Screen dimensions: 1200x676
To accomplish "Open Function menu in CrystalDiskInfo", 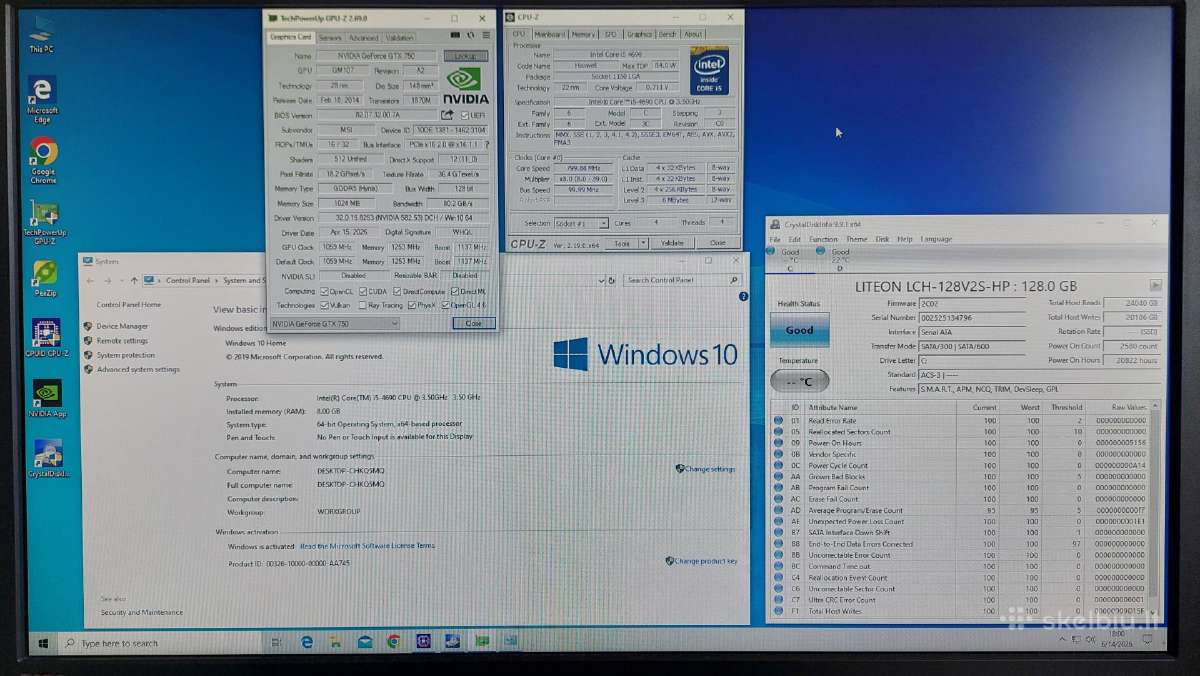I will (x=823, y=239).
